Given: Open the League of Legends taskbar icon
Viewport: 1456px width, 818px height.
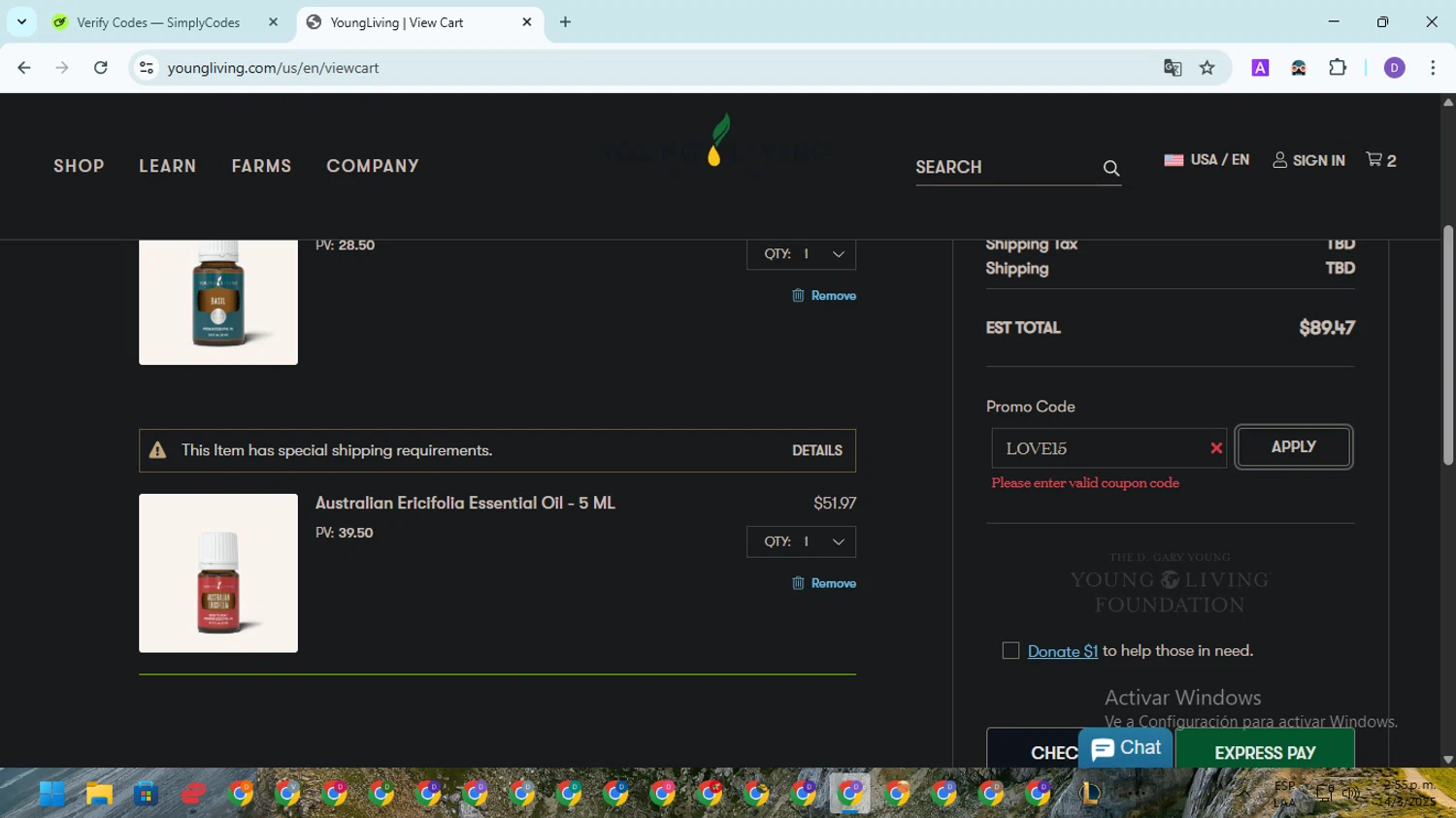Looking at the screenshot, I should (1090, 794).
